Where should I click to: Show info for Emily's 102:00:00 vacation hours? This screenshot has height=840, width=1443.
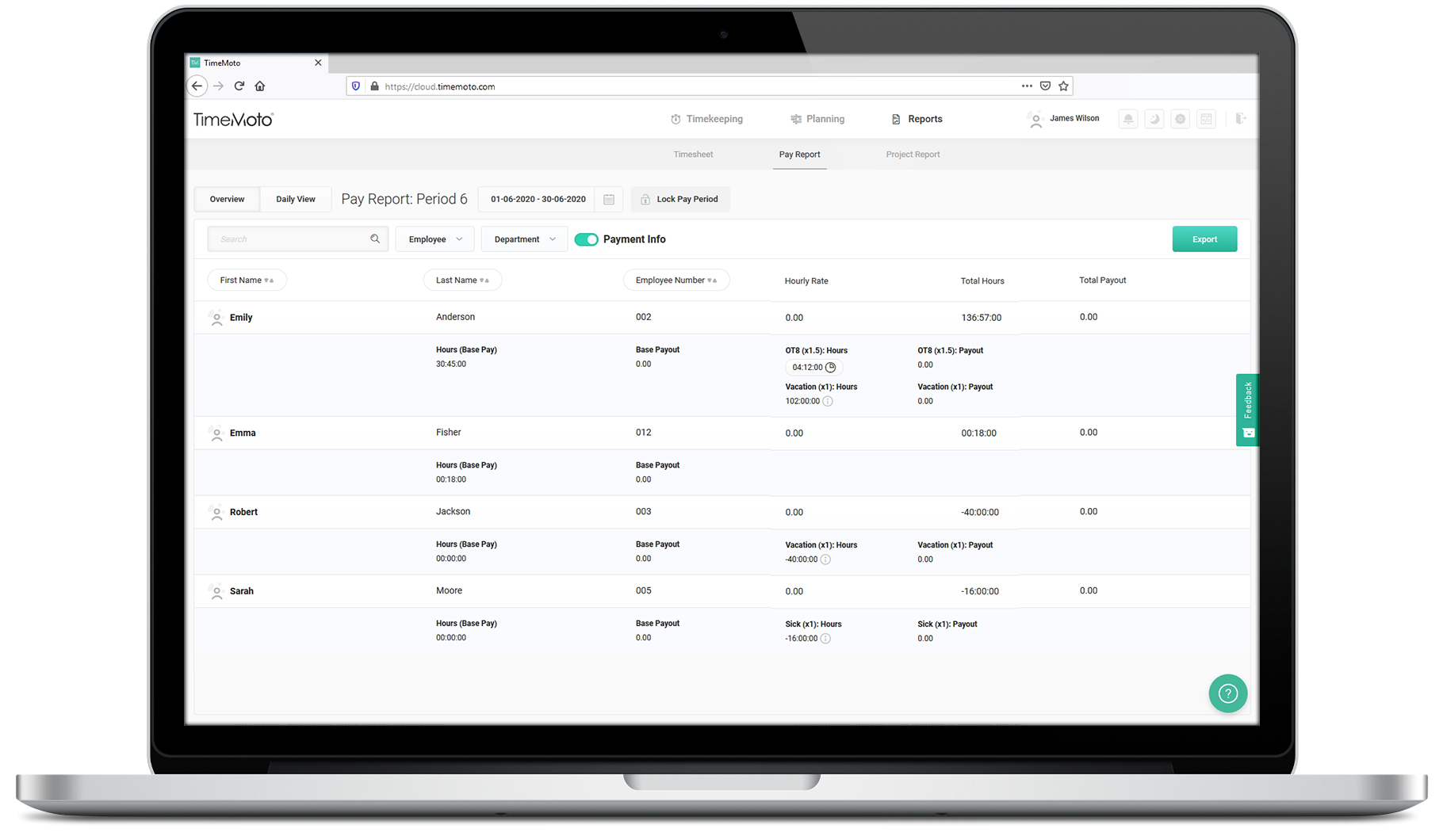tap(828, 401)
